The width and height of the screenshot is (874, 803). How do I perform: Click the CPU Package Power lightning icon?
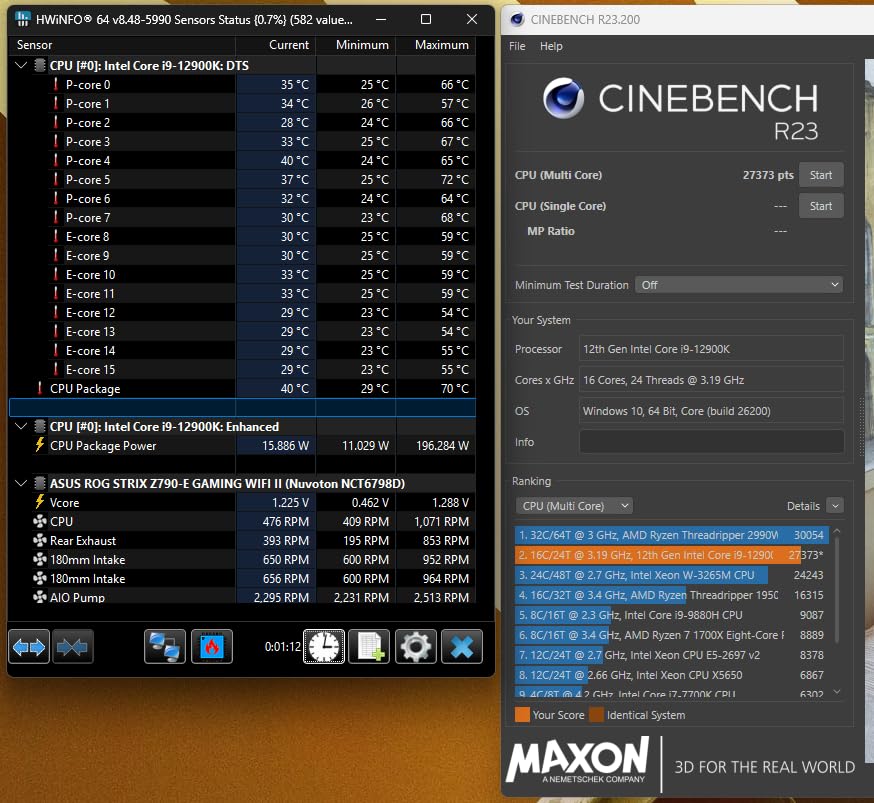click(40, 445)
